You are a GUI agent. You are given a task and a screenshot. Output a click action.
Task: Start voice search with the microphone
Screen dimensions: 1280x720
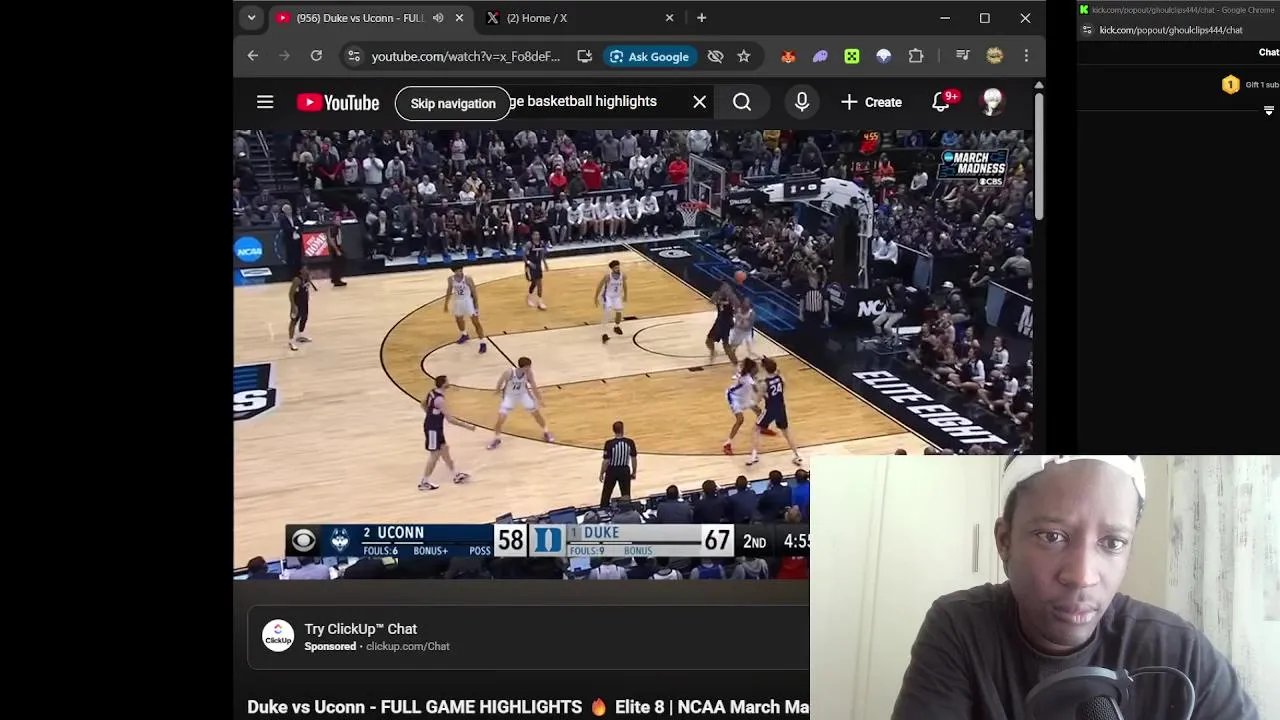(x=802, y=102)
